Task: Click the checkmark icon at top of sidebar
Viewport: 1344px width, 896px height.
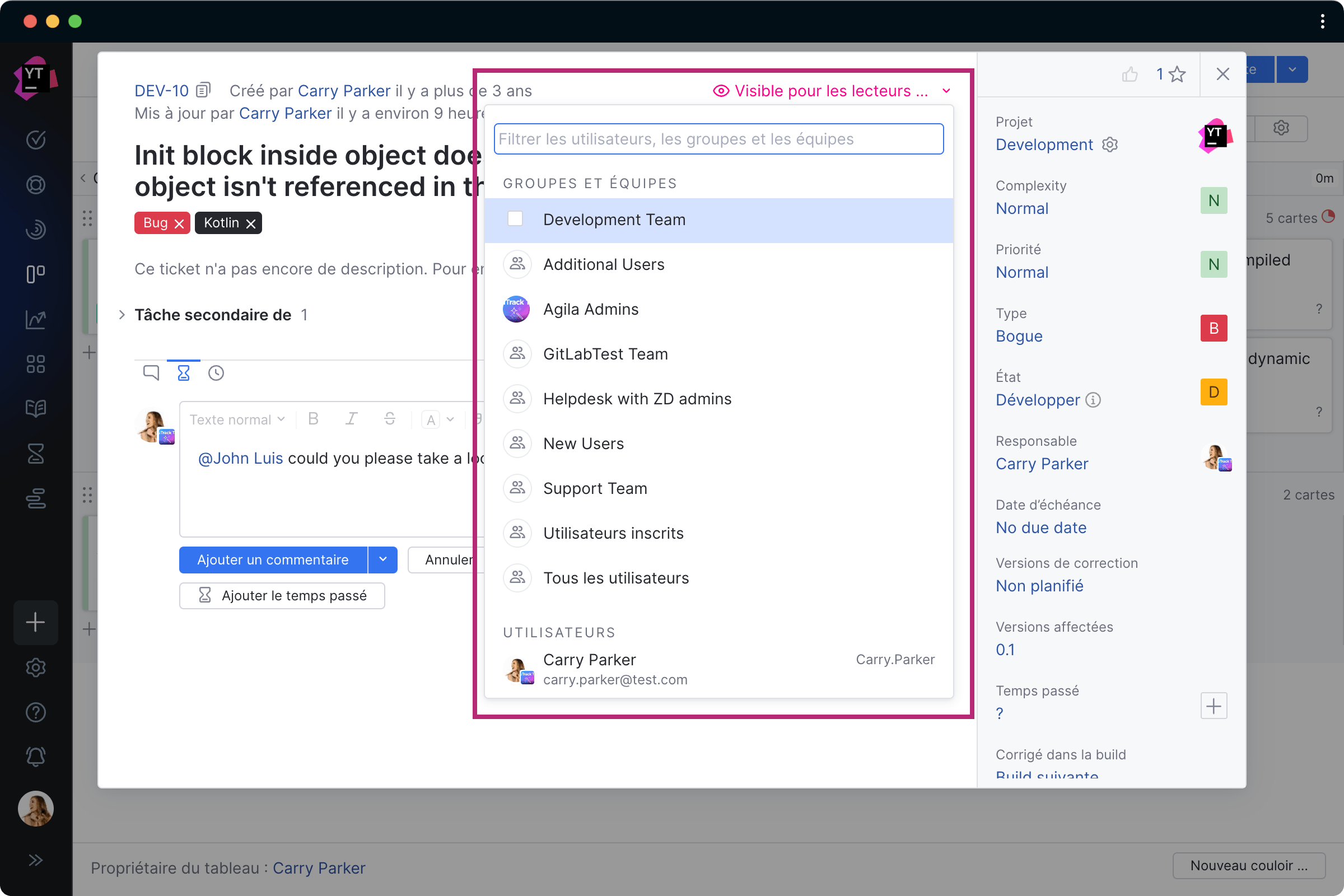Action: [36, 139]
